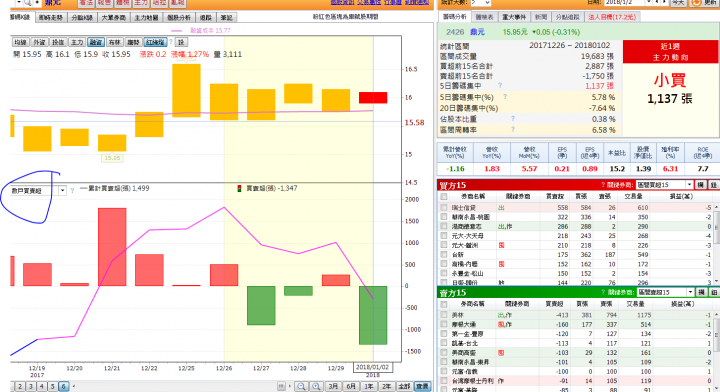Toggle select-all checkbox in 賣方15 header row

click(444, 304)
